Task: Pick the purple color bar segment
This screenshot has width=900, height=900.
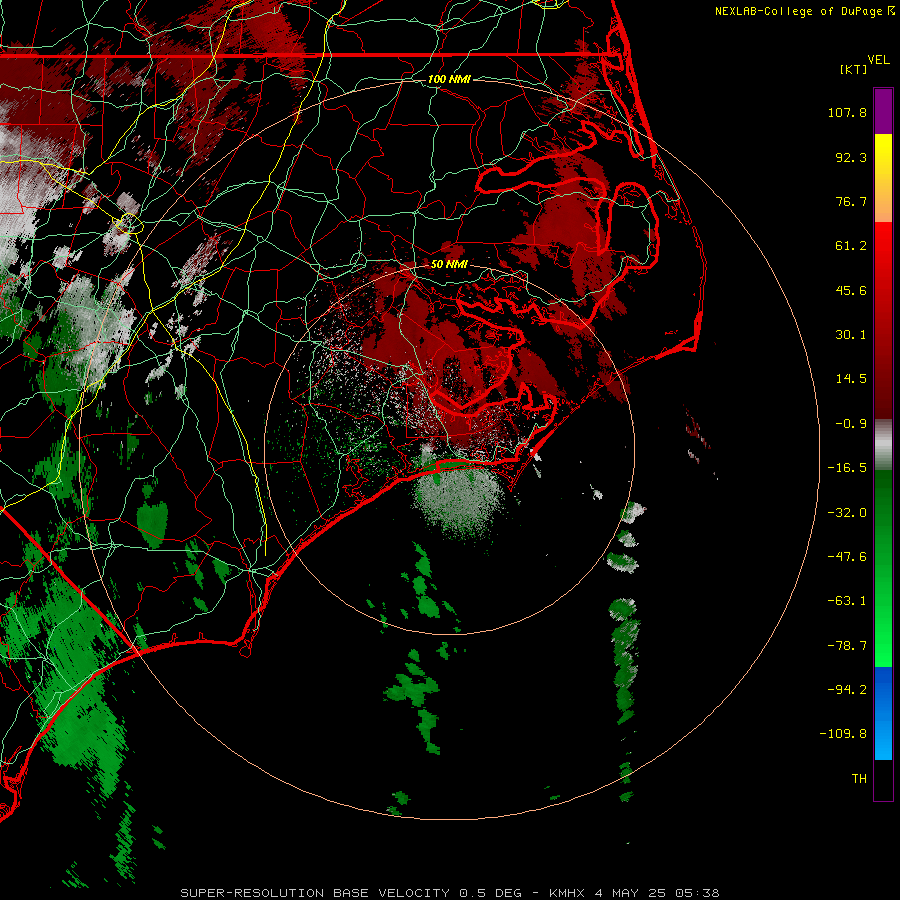Action: pyautogui.click(x=883, y=111)
